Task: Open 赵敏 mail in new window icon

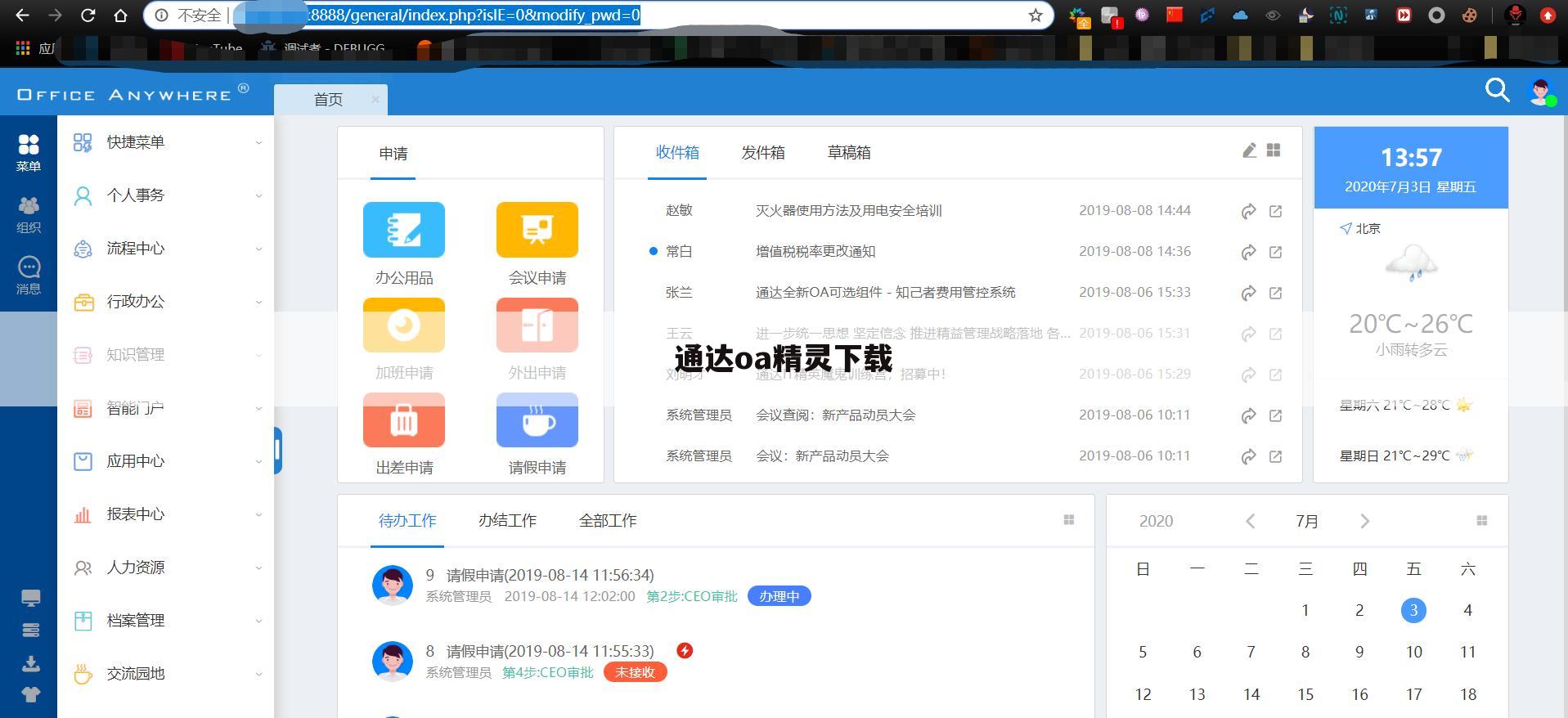Action: 1275,211
